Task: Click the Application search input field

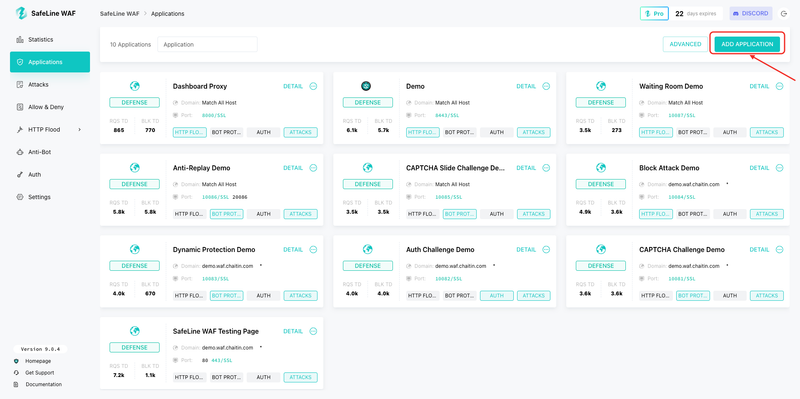Action: point(207,44)
